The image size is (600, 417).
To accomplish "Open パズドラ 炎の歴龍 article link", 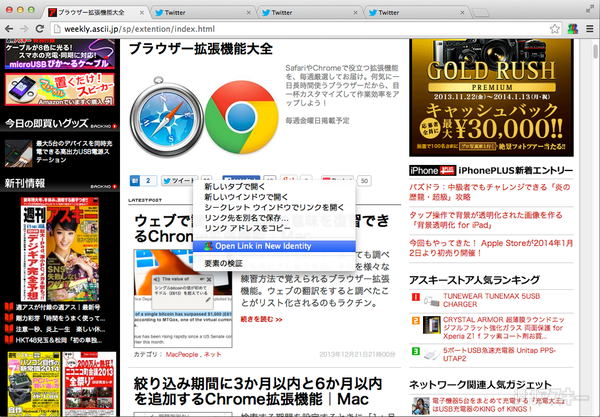I will coord(490,192).
